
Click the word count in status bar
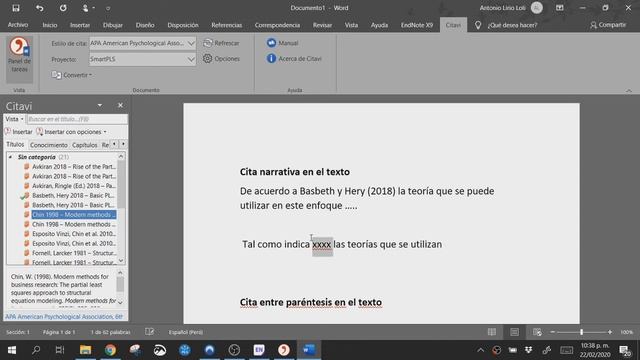111,332
